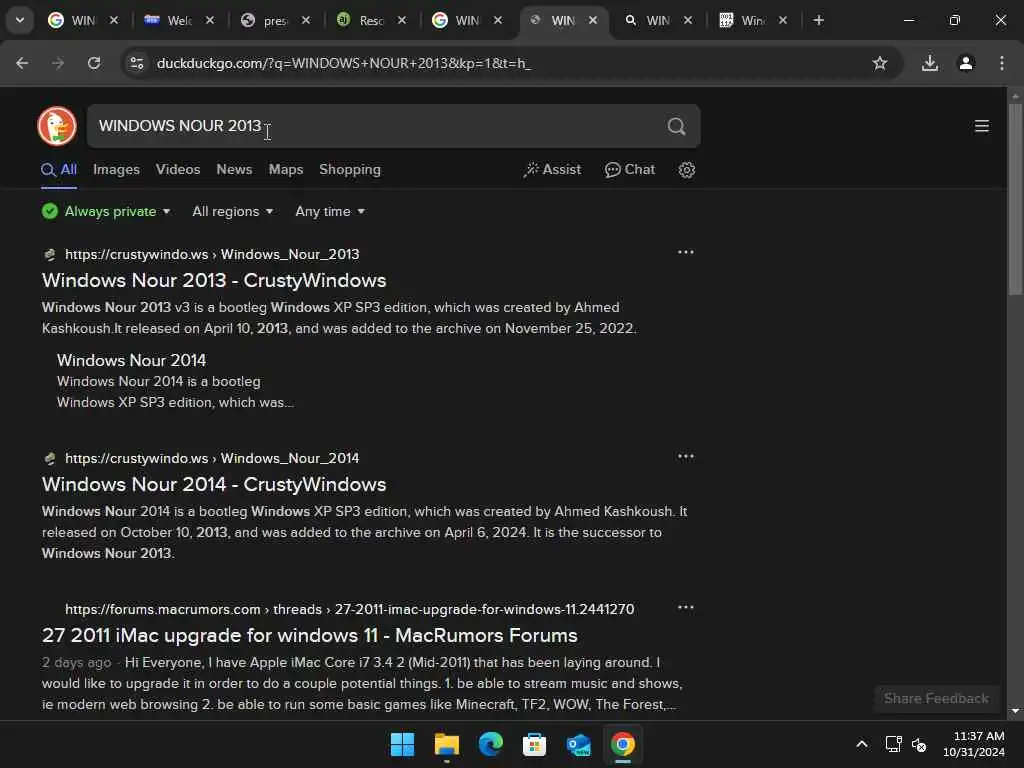This screenshot has height=768, width=1024.
Task: Click the Chrome address bar URL
Action: (344, 63)
